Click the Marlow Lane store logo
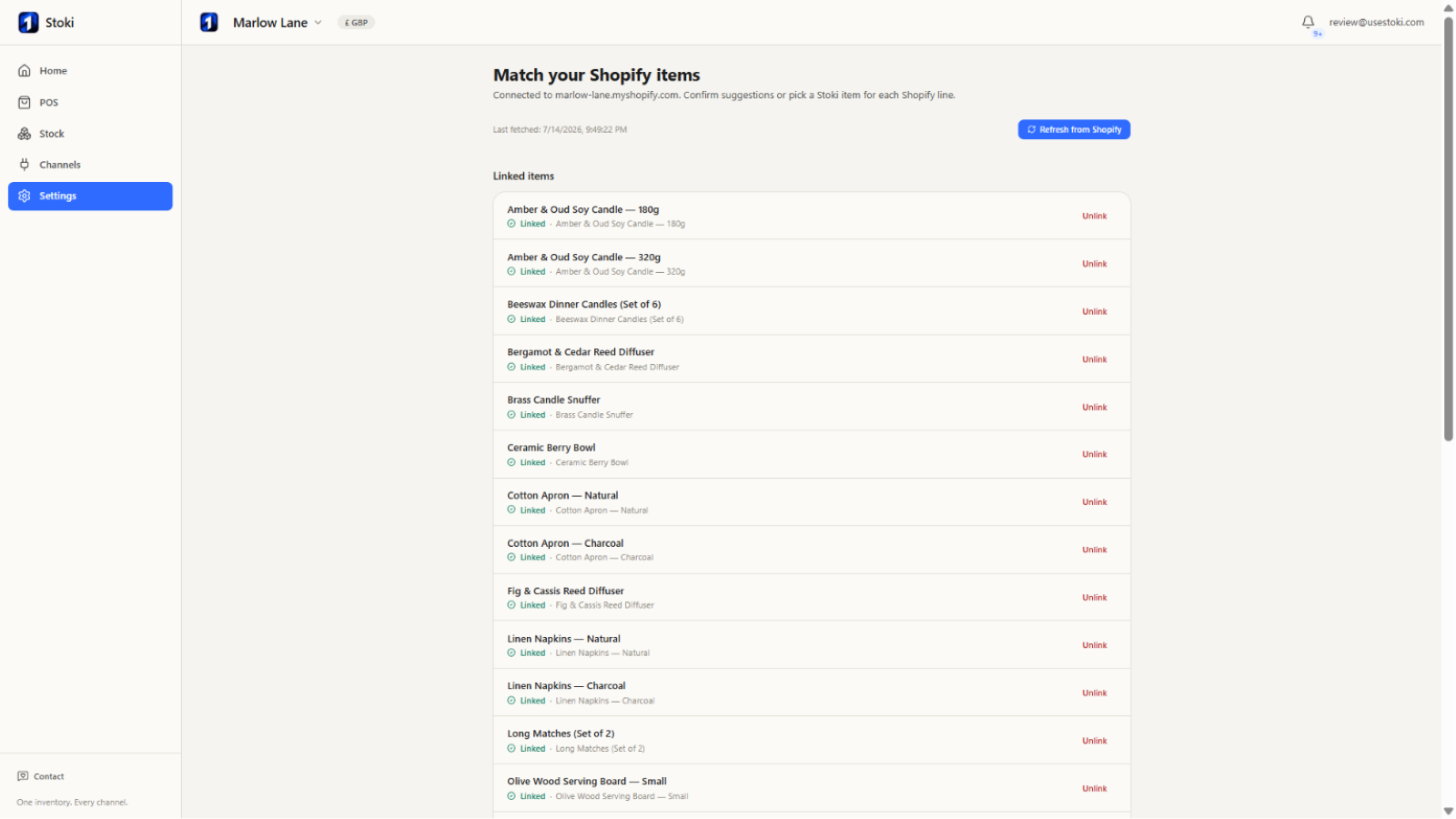 click(209, 23)
